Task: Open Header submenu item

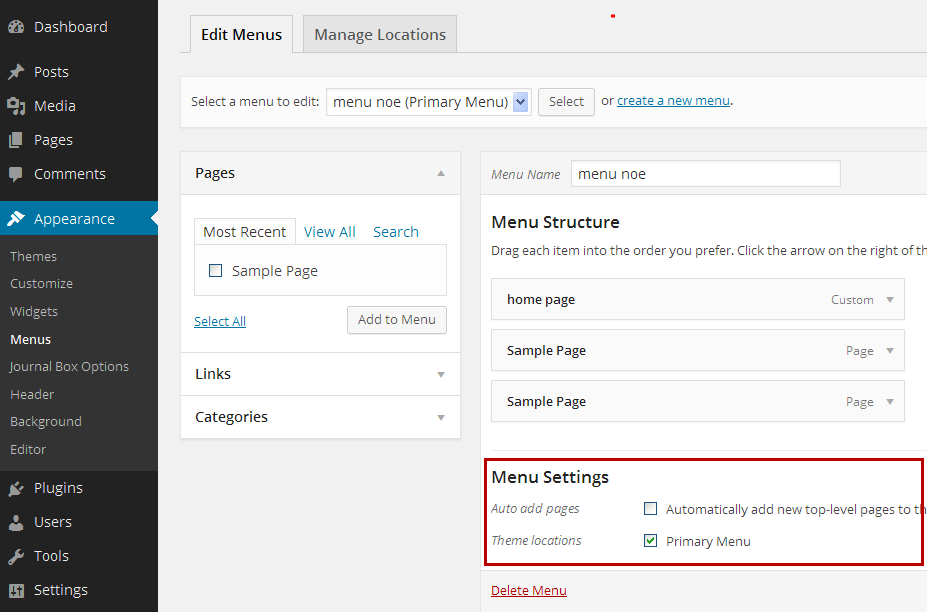Action: [32, 394]
